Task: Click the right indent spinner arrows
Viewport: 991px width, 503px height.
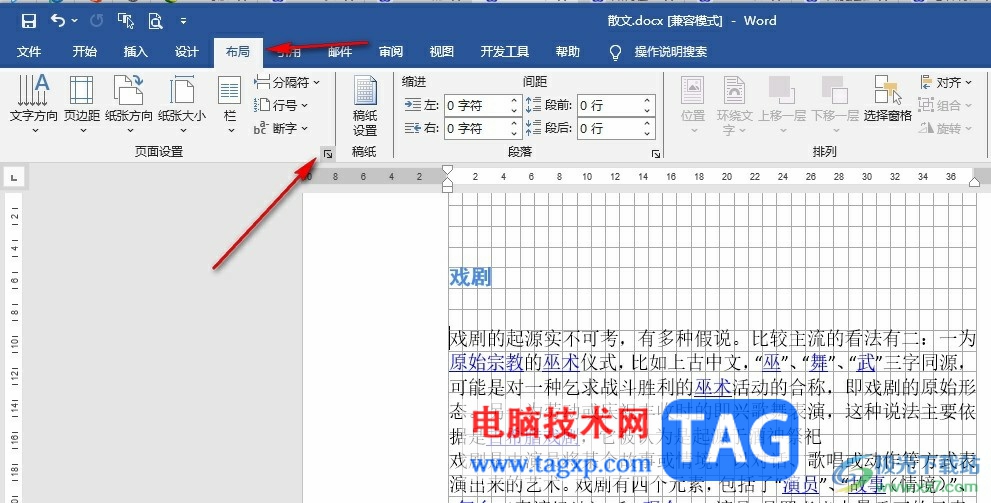Action: [515, 128]
